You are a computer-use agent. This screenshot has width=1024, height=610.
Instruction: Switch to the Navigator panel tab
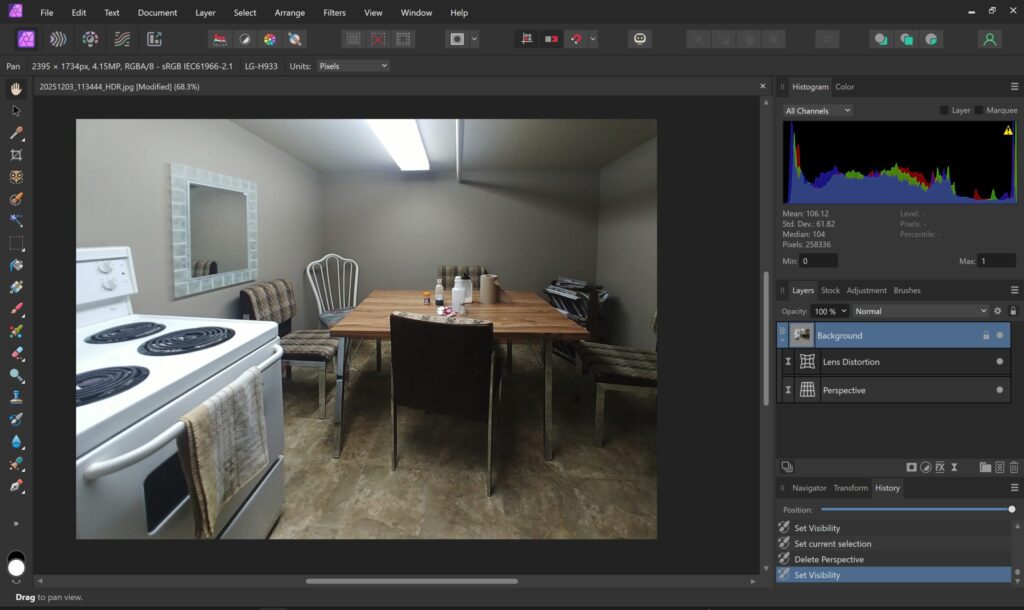click(809, 488)
